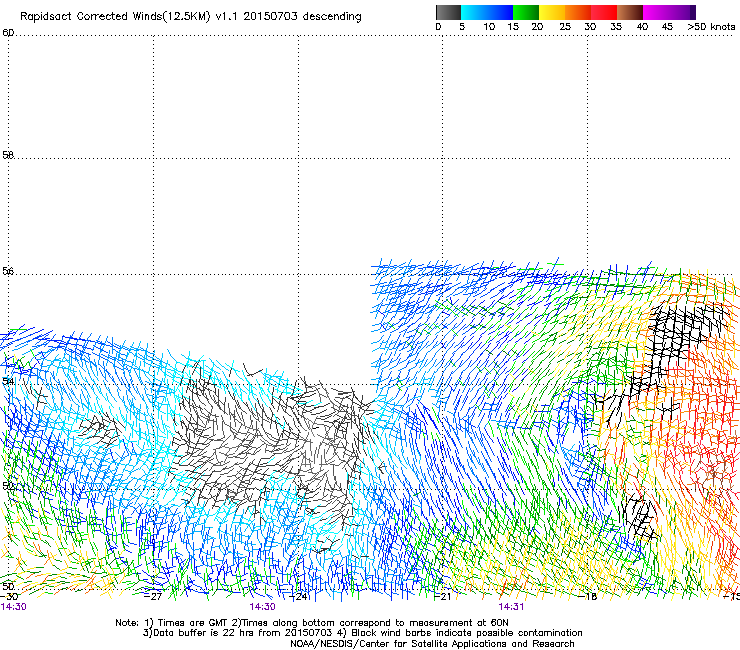Screen dimensions: 740x650
Task: Select the red 30-35 knots legend segment
Action: coord(604,12)
